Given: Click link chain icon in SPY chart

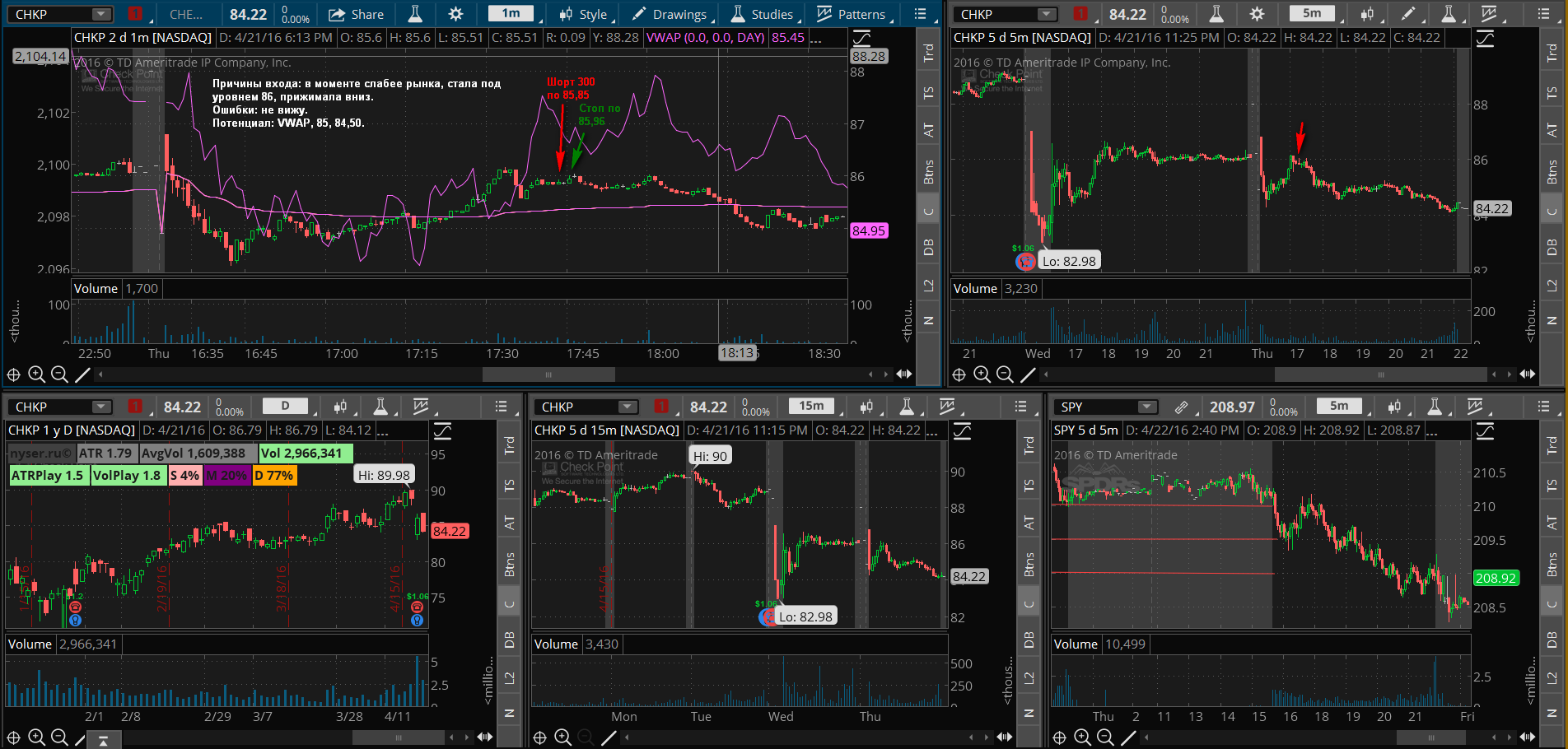Looking at the screenshot, I should (x=1181, y=407).
